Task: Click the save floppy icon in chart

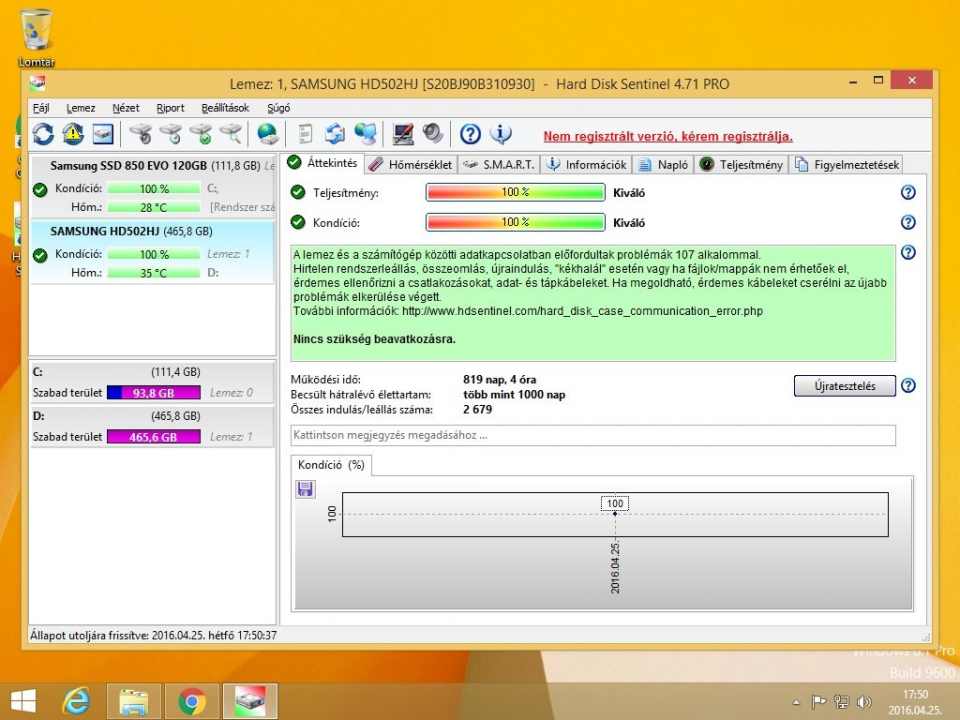Action: (x=305, y=489)
